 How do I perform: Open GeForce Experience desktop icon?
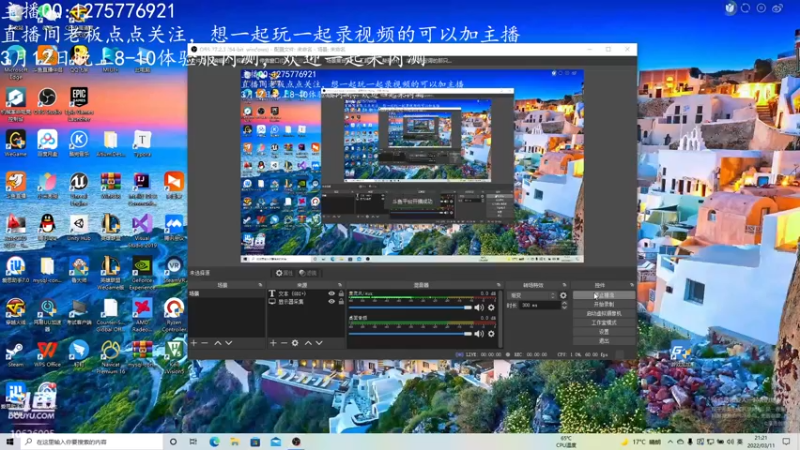142,273
